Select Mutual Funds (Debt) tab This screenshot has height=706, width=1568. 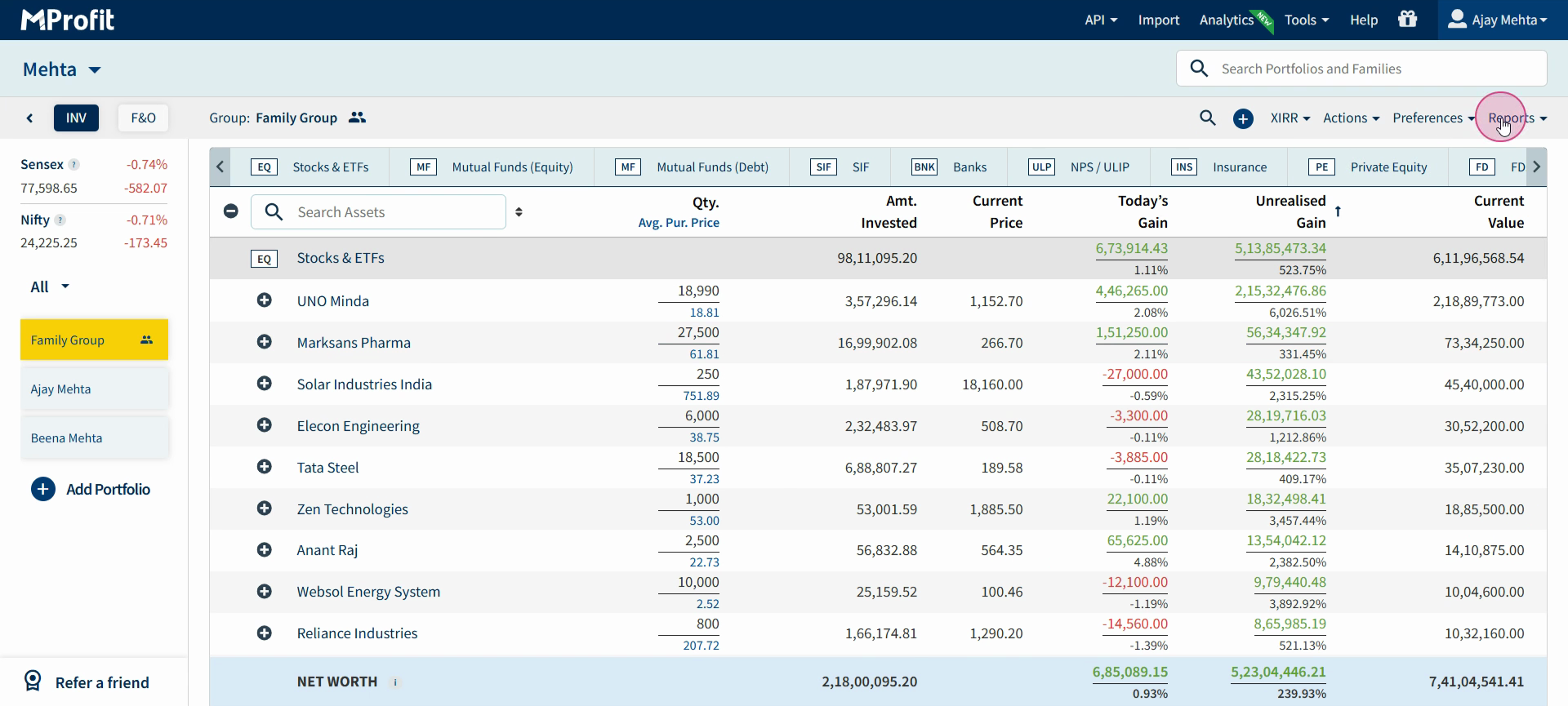tap(692, 167)
